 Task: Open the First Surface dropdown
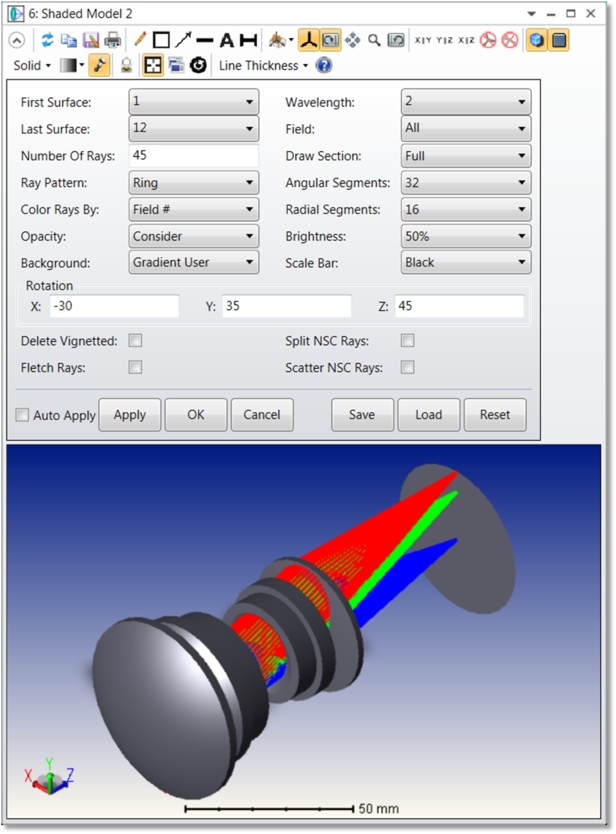(x=194, y=102)
